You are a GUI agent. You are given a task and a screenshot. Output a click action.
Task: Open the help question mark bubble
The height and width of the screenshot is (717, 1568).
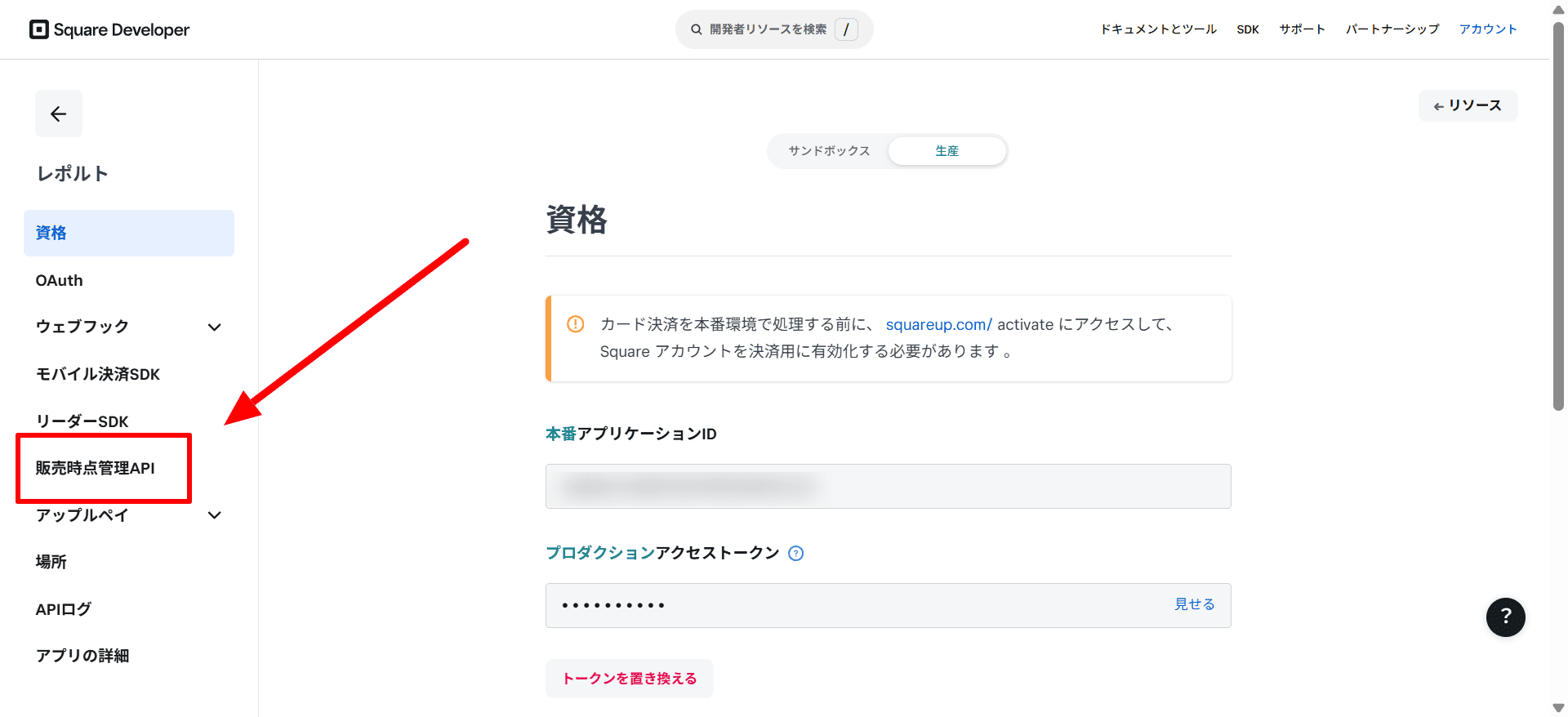pyautogui.click(x=1506, y=617)
